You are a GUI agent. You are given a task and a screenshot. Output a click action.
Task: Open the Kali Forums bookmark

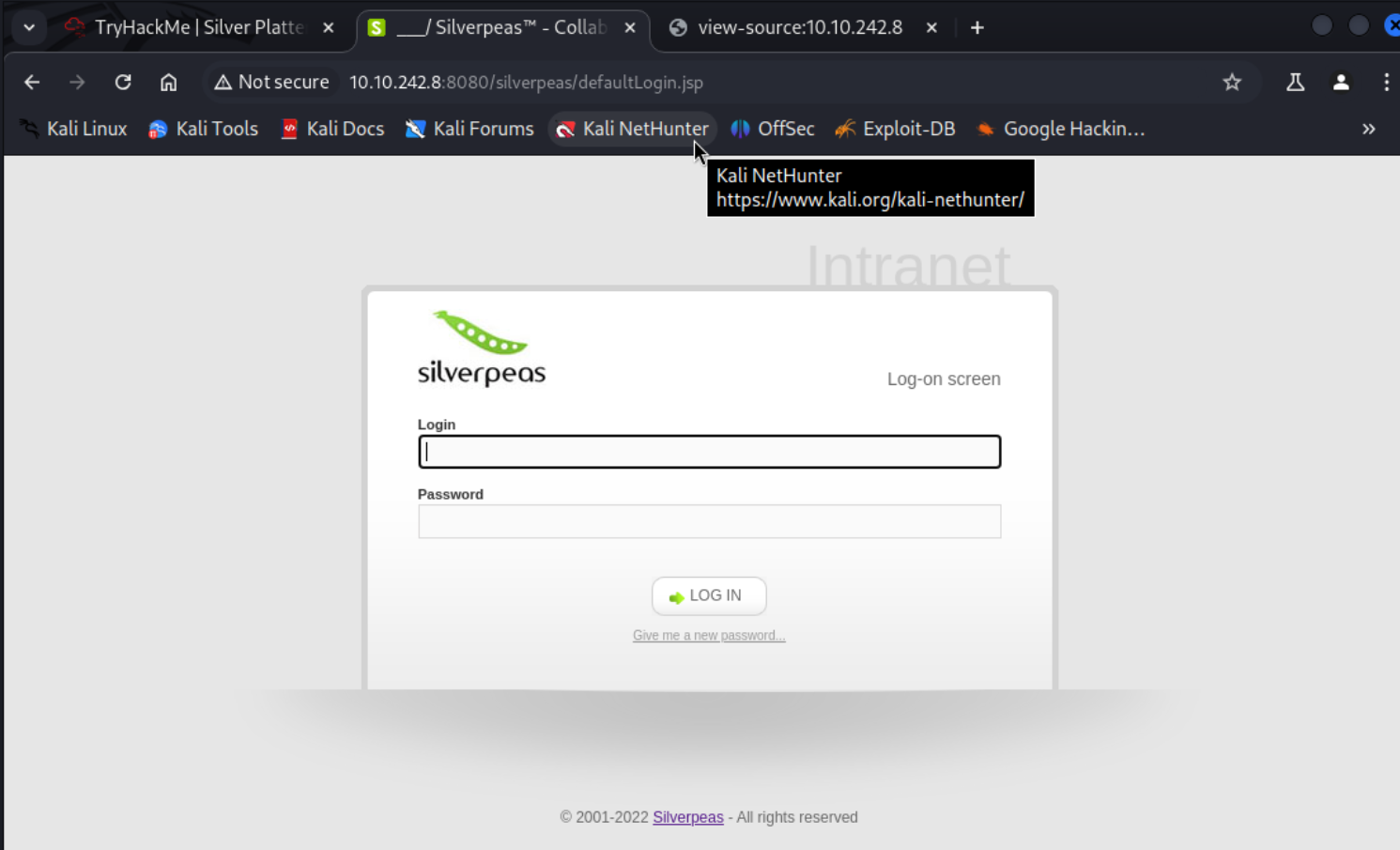coord(469,129)
